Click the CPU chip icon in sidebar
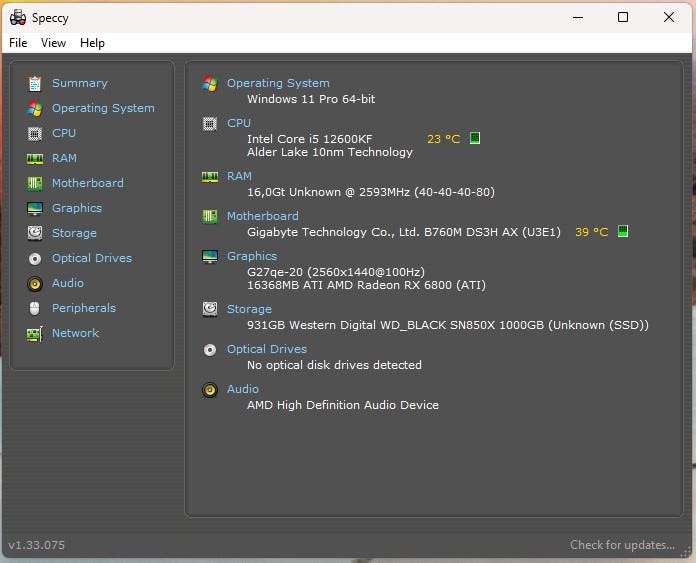 point(35,133)
